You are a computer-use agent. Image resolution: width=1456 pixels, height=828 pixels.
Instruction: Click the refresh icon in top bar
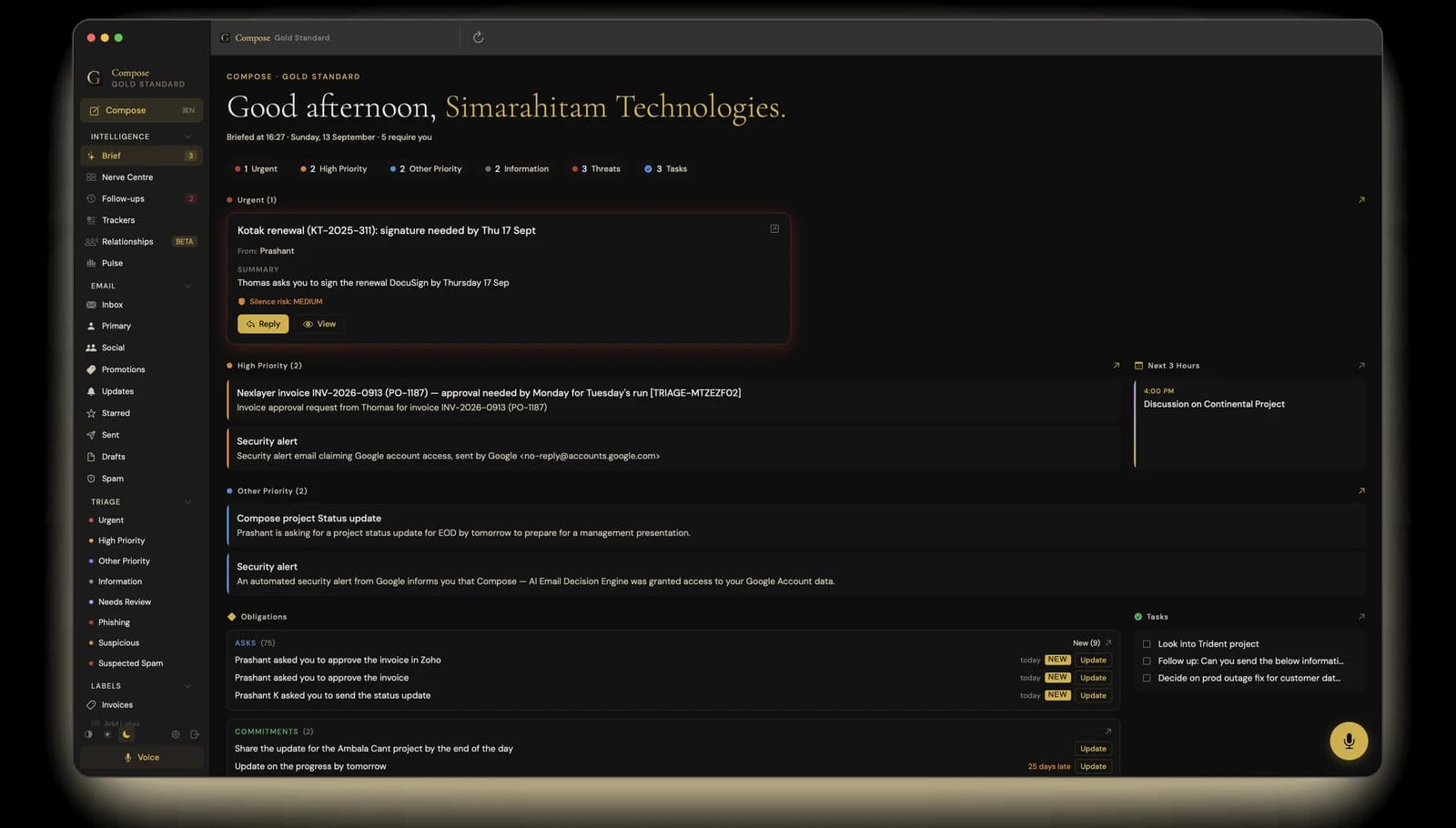coord(478,37)
